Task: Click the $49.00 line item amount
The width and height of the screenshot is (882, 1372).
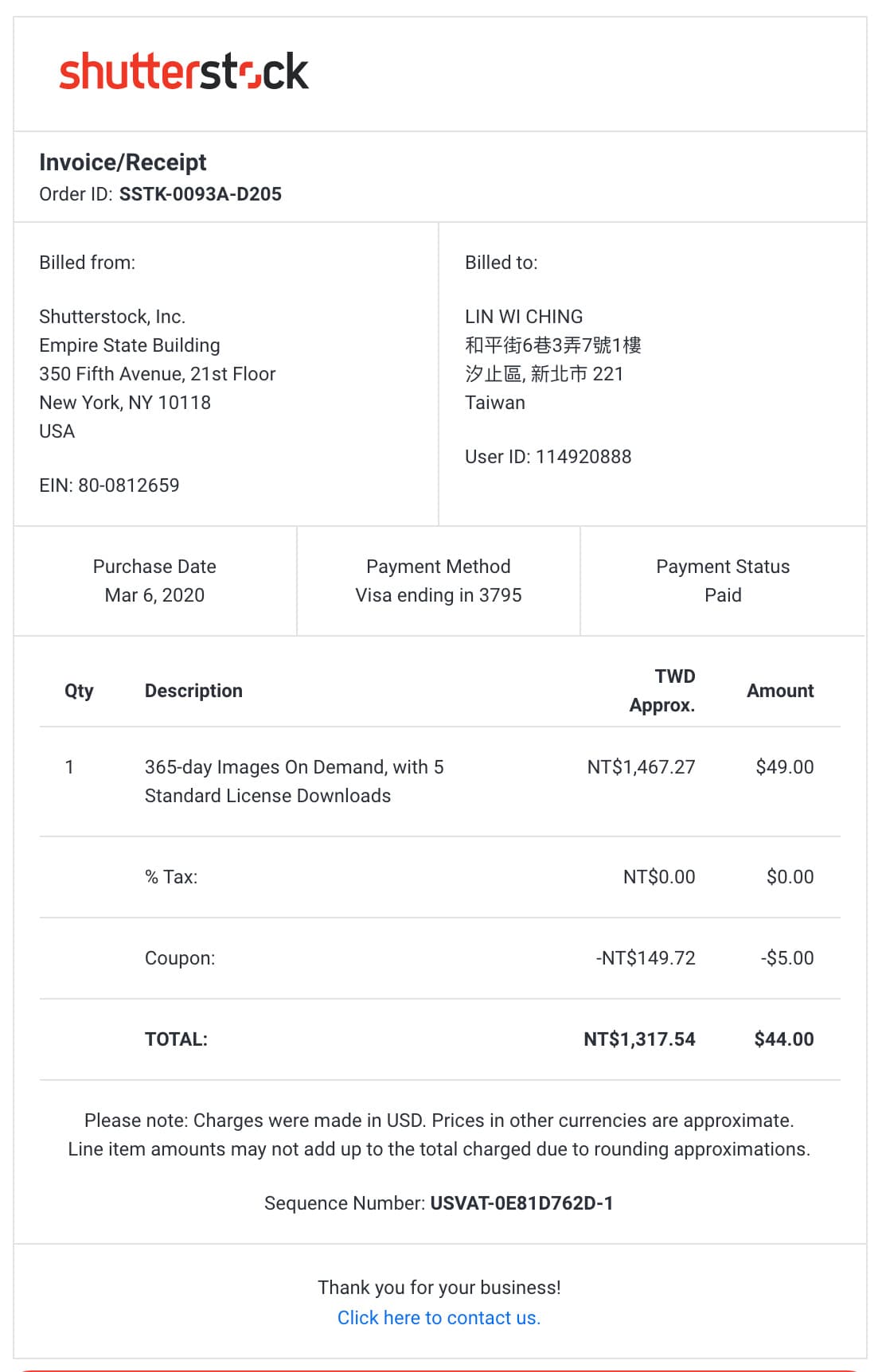Action: tap(785, 767)
